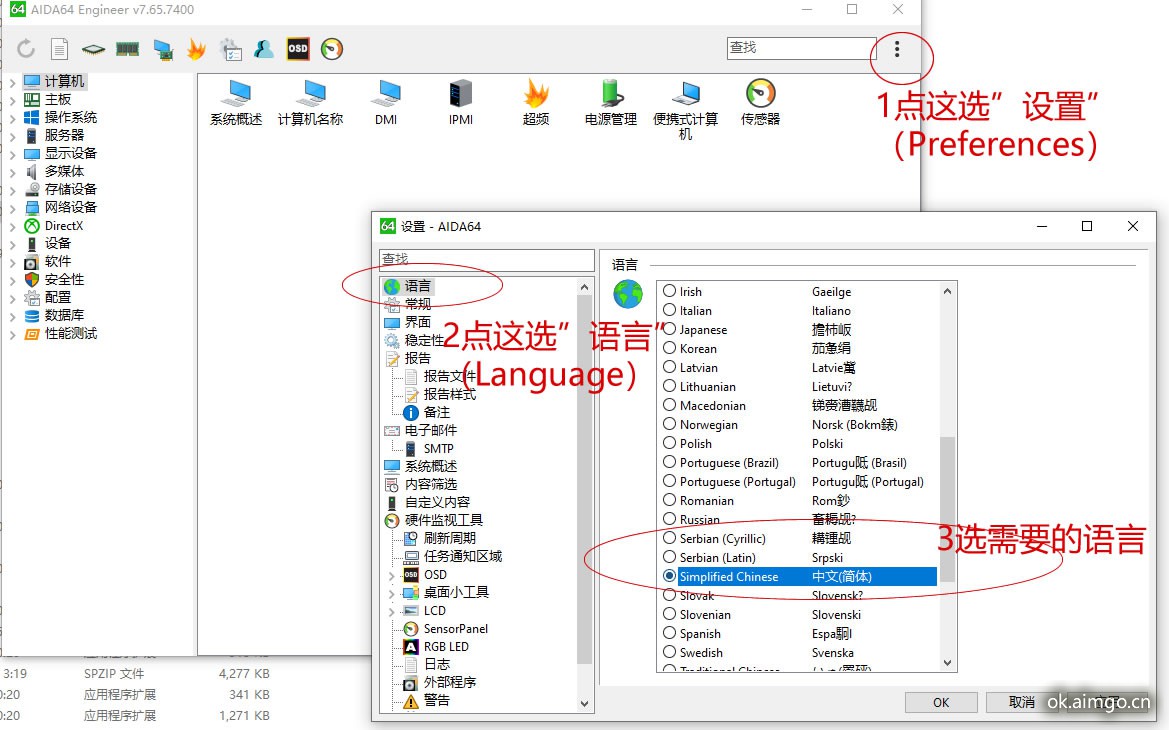Select the Romanian radio button
The height and width of the screenshot is (730, 1169).
click(x=669, y=500)
